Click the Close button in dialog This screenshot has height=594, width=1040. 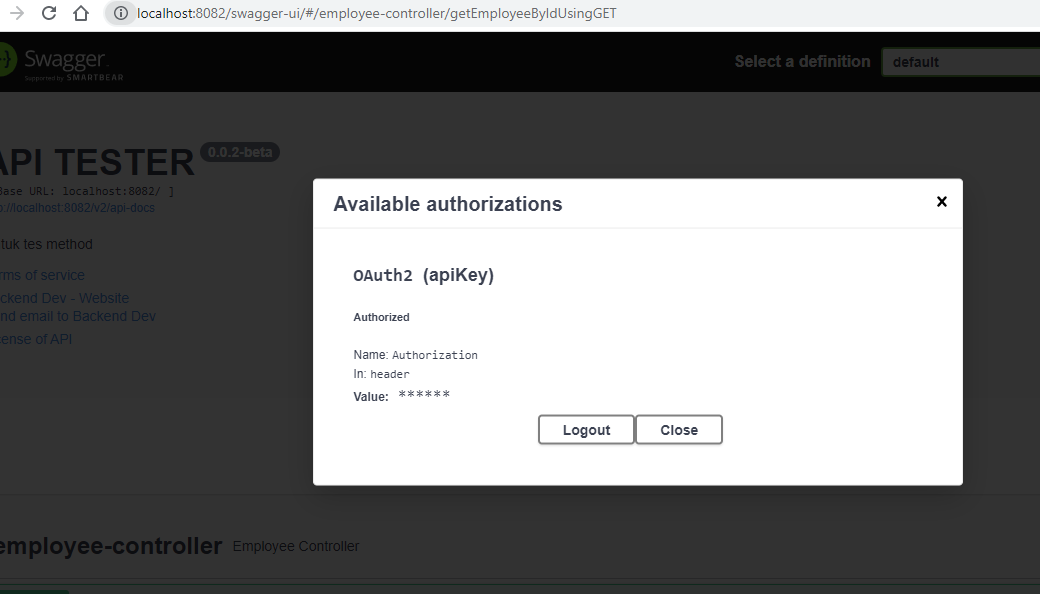(679, 430)
